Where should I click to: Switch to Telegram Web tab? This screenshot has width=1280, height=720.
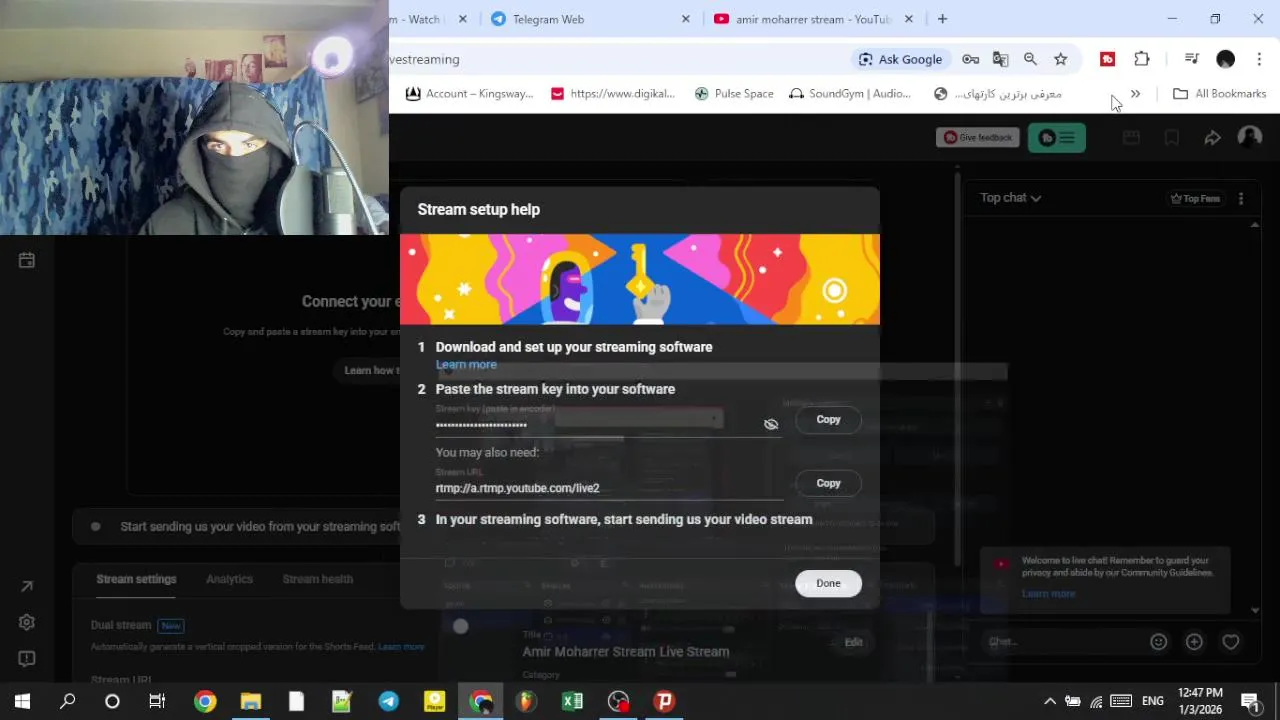(590, 19)
